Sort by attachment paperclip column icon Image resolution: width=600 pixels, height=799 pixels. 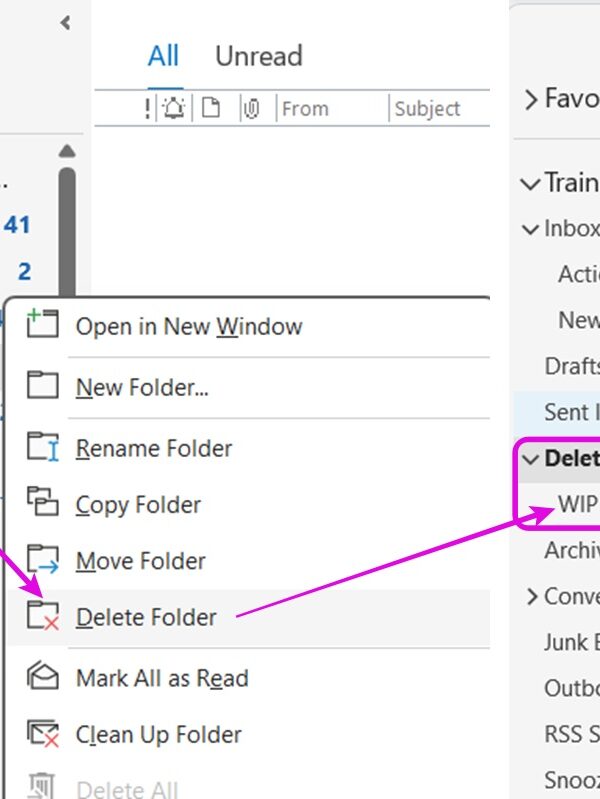coord(251,109)
